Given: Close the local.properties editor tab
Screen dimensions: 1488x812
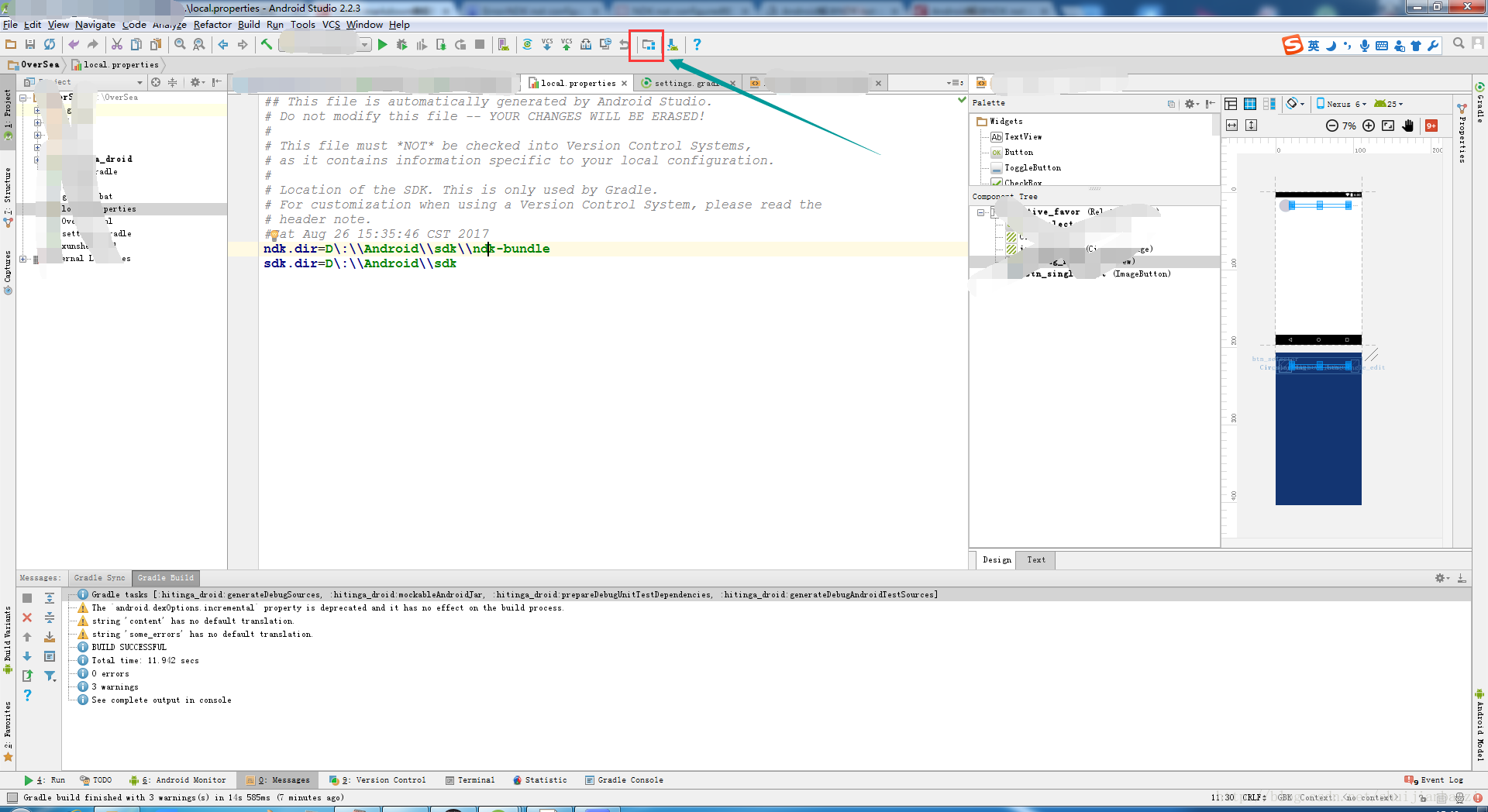Looking at the screenshot, I should tap(624, 83).
